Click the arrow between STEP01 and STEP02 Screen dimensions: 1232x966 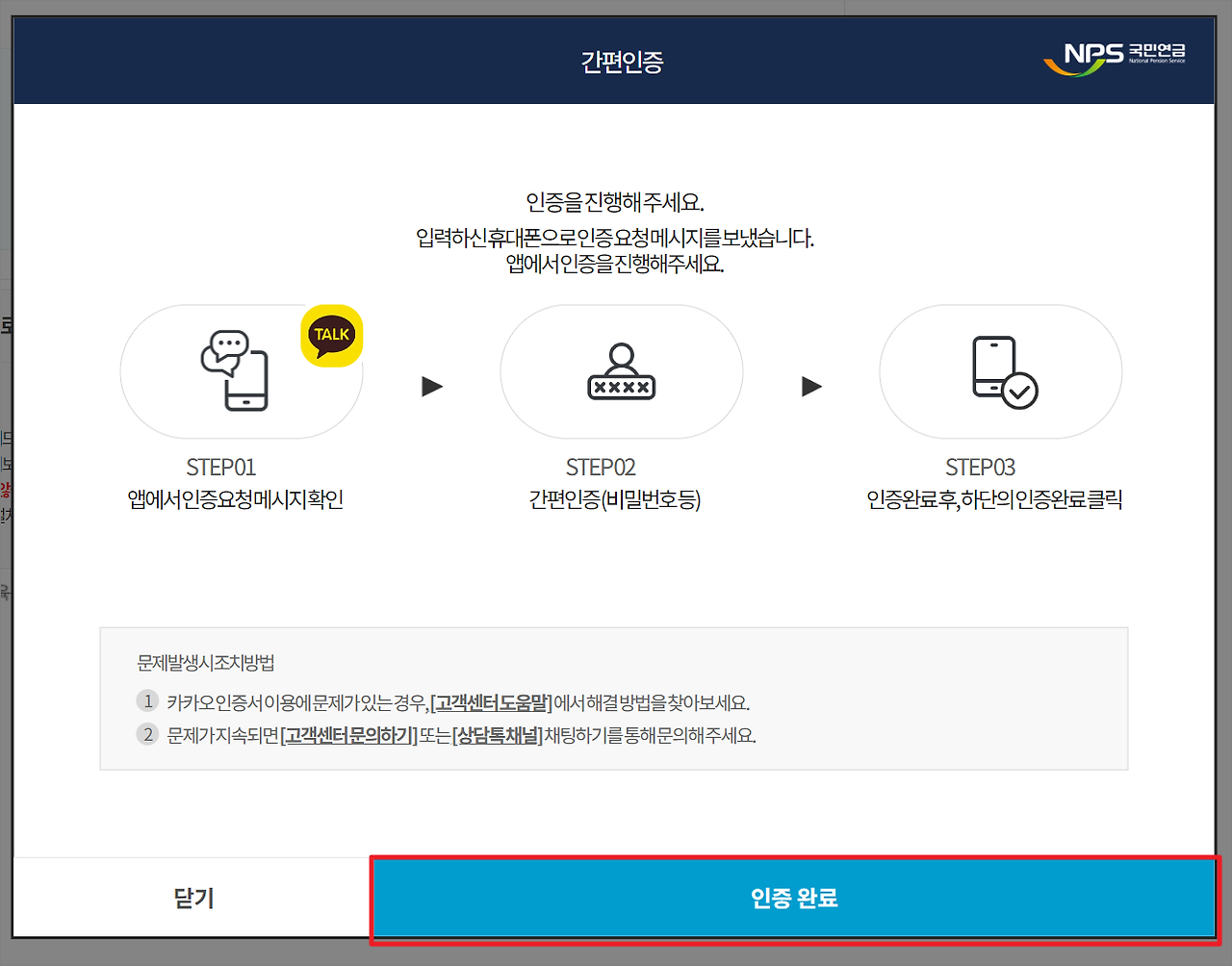pyautogui.click(x=431, y=387)
